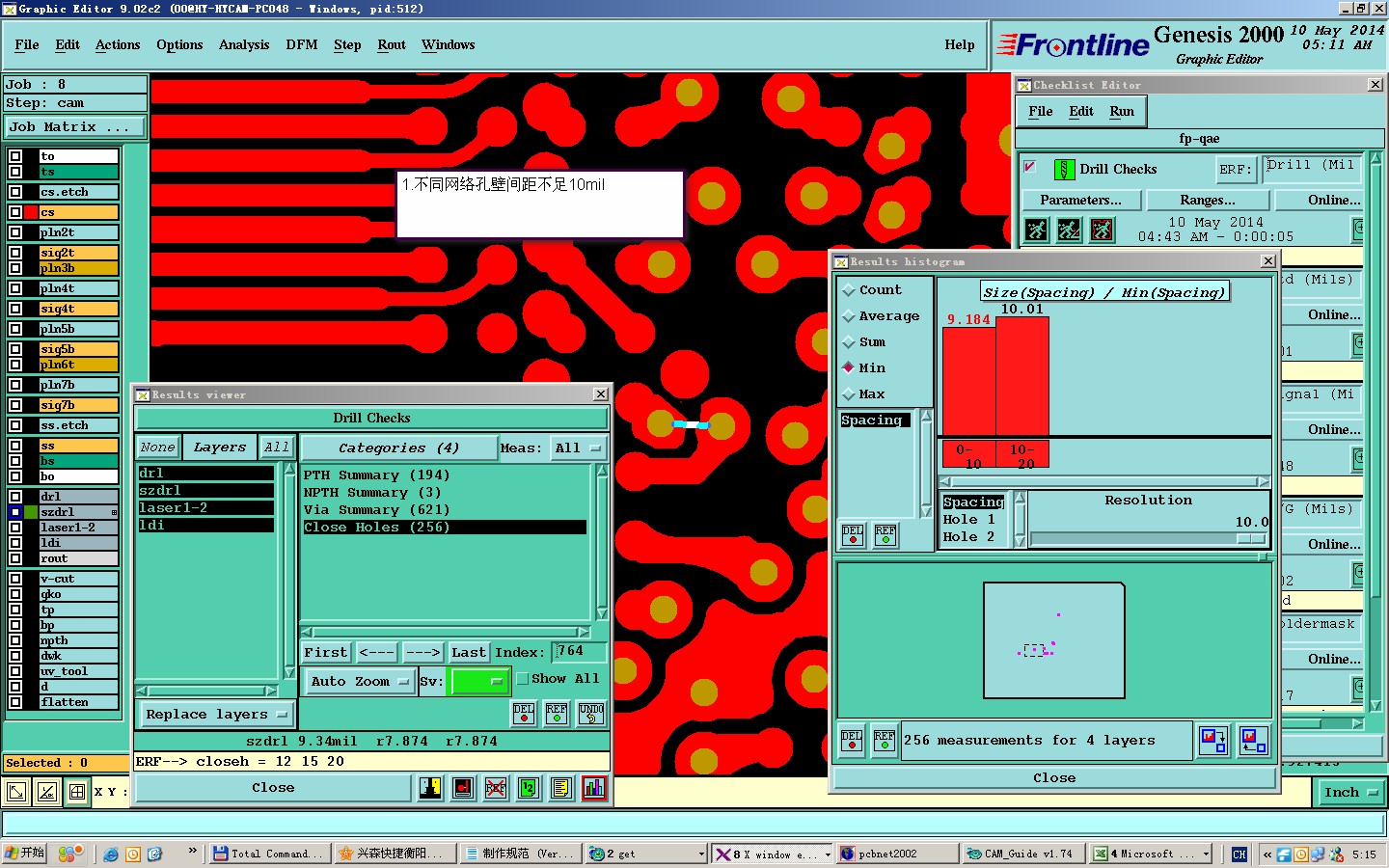Click the green drill bit icon beside Drill Checks
Image resolution: width=1389 pixels, height=868 pixels.
(x=1064, y=170)
